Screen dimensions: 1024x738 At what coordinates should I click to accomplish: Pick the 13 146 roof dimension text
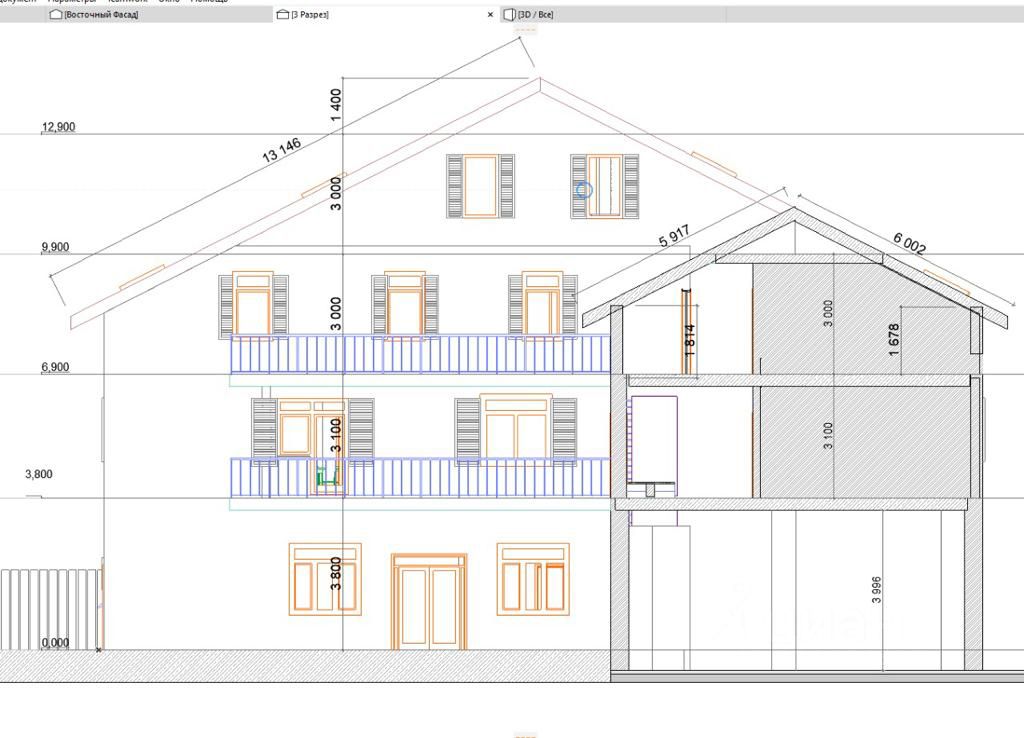tap(281, 150)
